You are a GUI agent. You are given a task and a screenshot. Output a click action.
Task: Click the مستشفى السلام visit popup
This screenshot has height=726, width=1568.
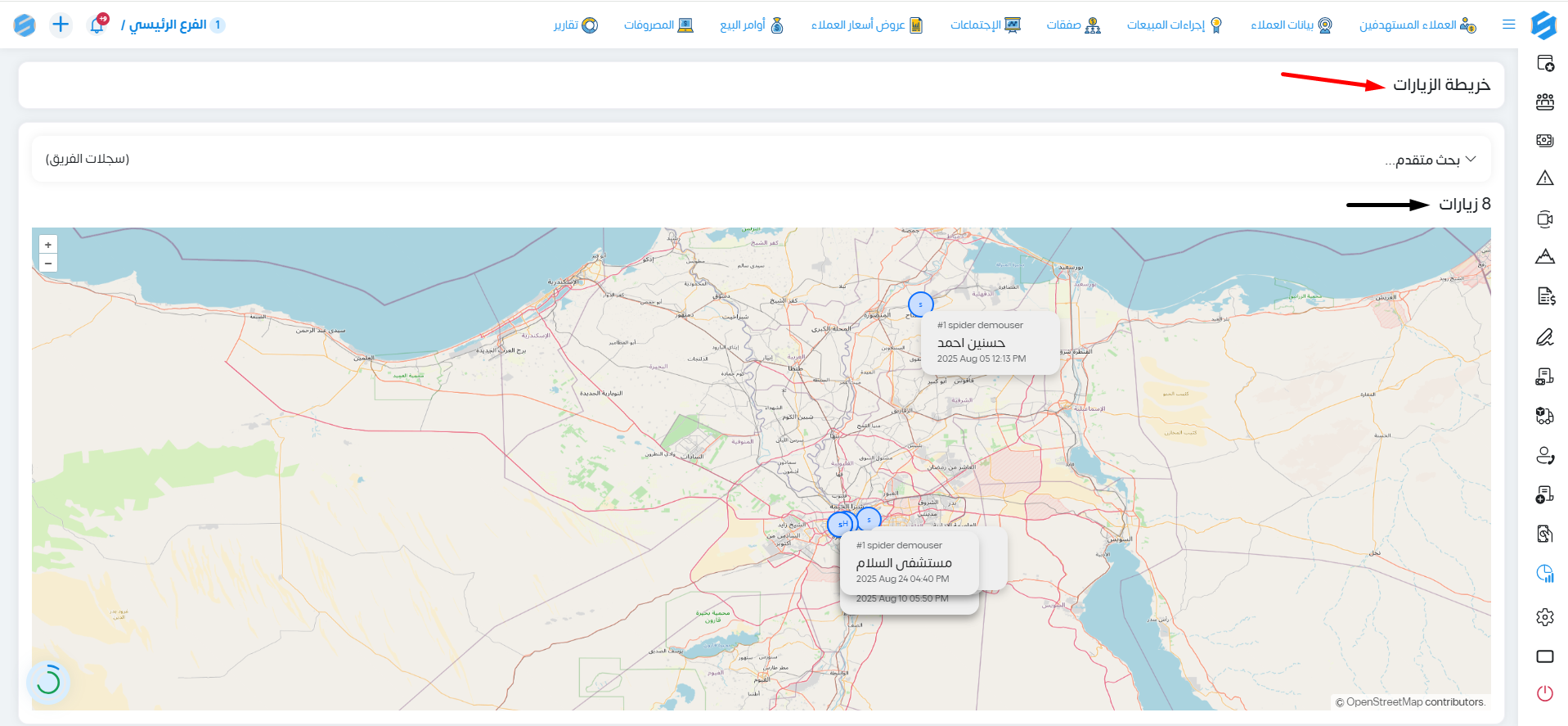[910, 563]
